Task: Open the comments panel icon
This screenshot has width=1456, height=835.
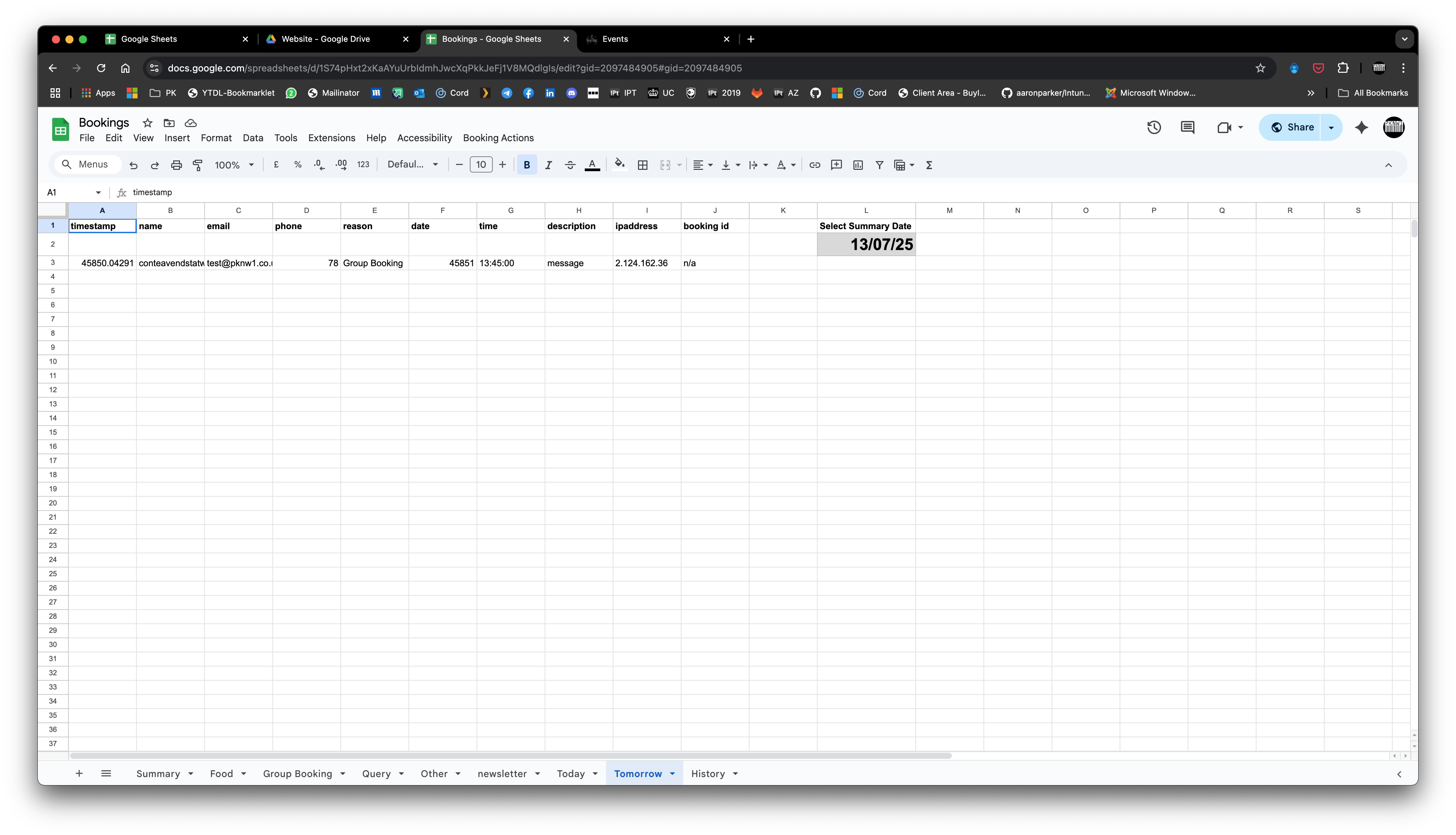Action: click(1187, 127)
